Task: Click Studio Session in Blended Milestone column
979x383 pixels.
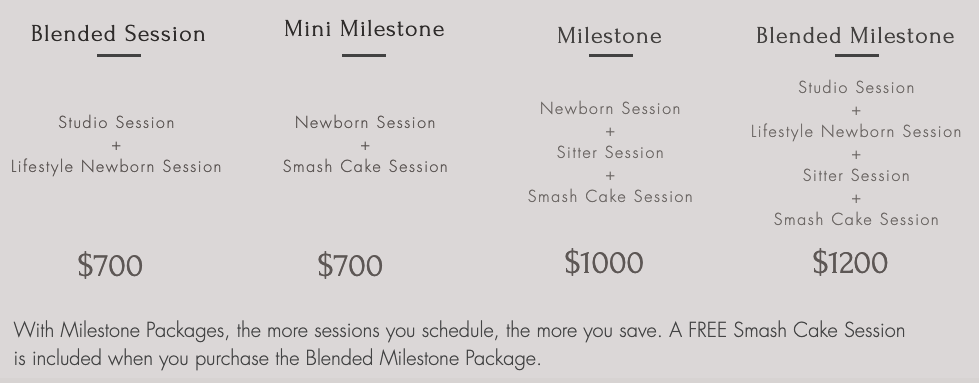Action: click(x=856, y=87)
